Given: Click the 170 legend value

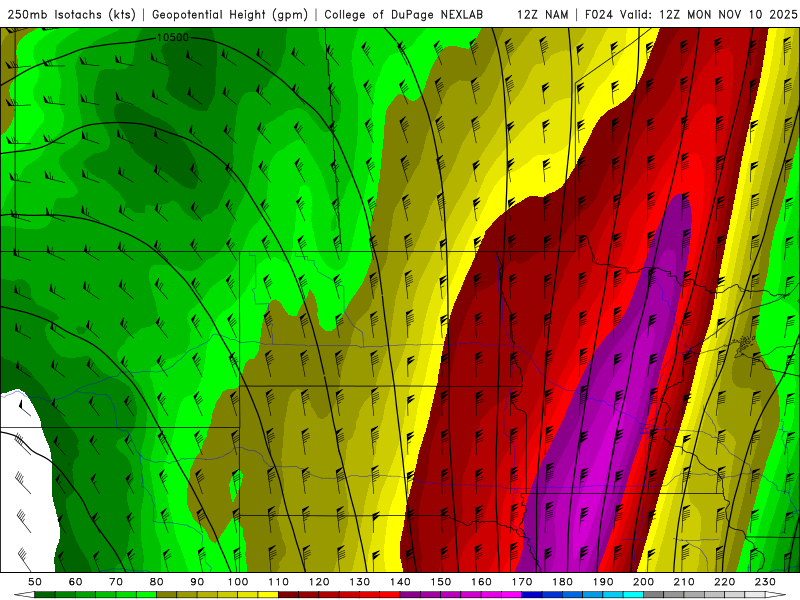Looking at the screenshot, I should (x=522, y=582).
